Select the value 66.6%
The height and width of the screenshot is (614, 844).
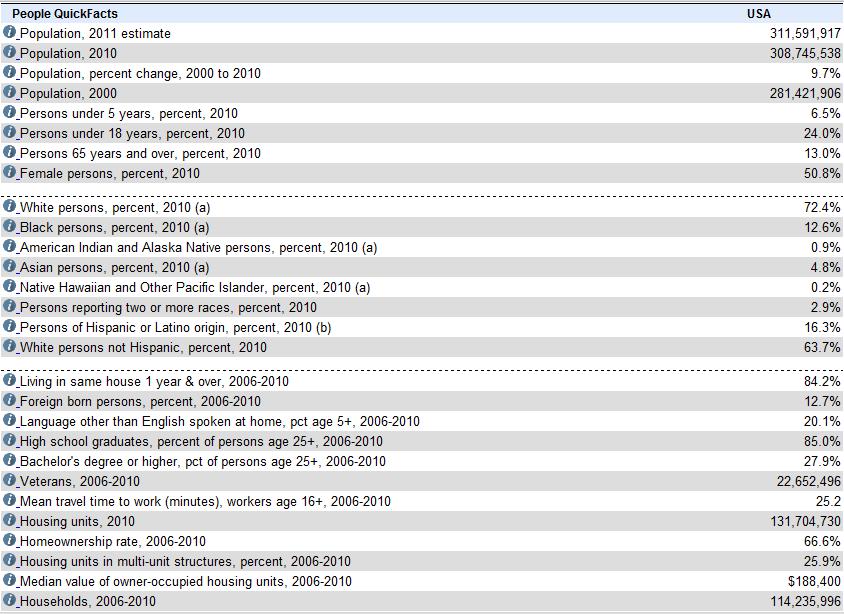[822, 541]
